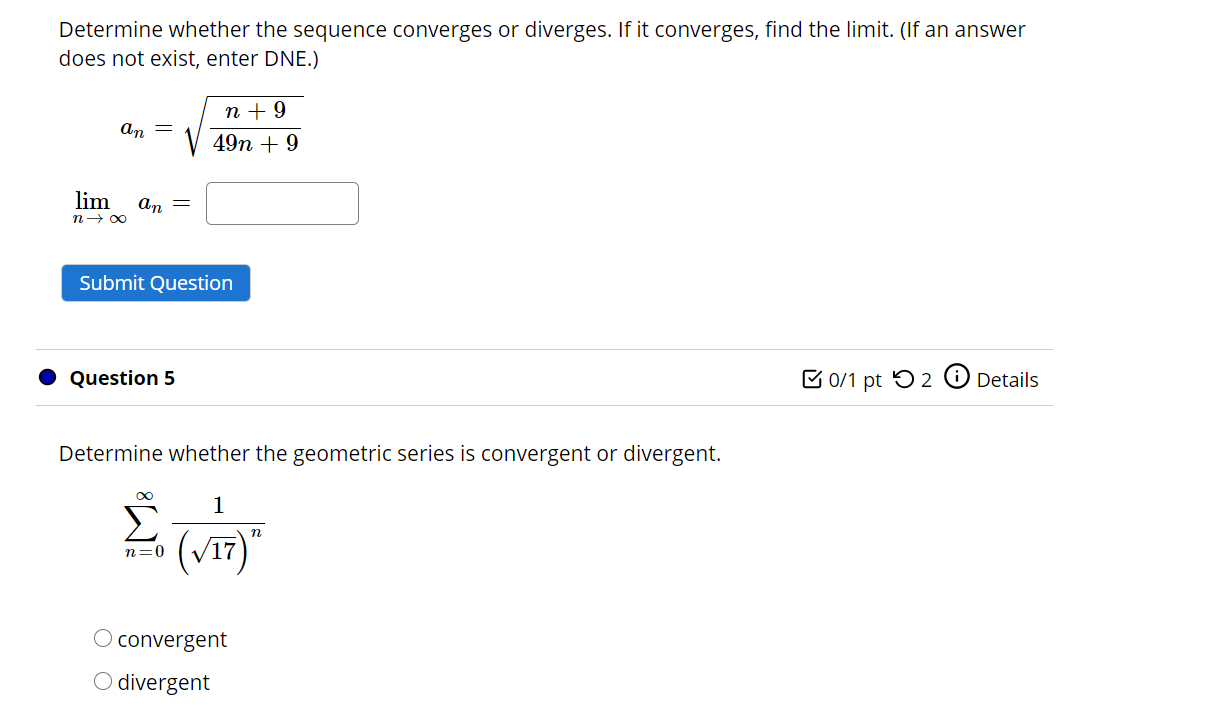The width and height of the screenshot is (1223, 712).
Task: Click the limit answer input box
Action: [x=281, y=203]
